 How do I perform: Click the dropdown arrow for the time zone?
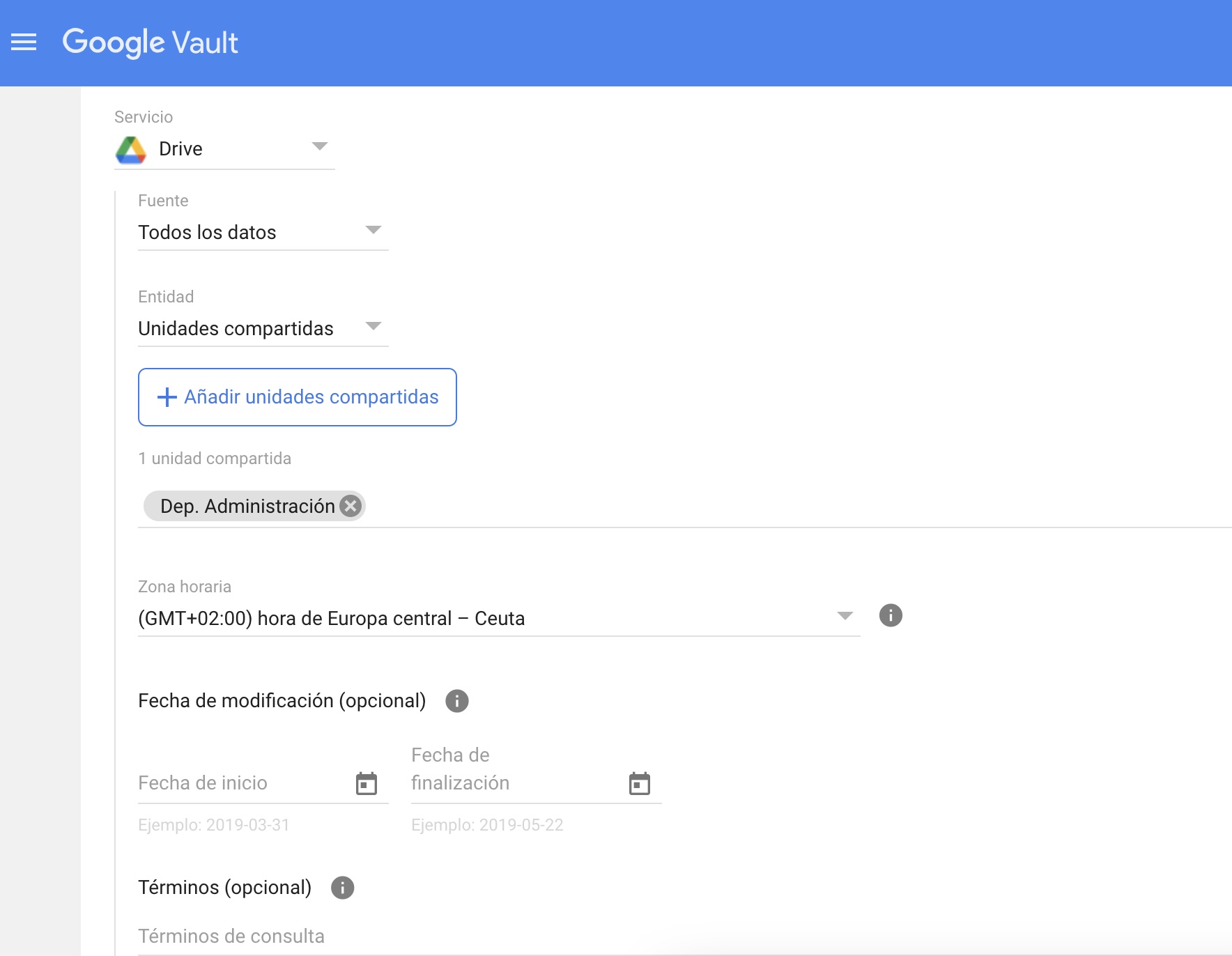pos(845,616)
